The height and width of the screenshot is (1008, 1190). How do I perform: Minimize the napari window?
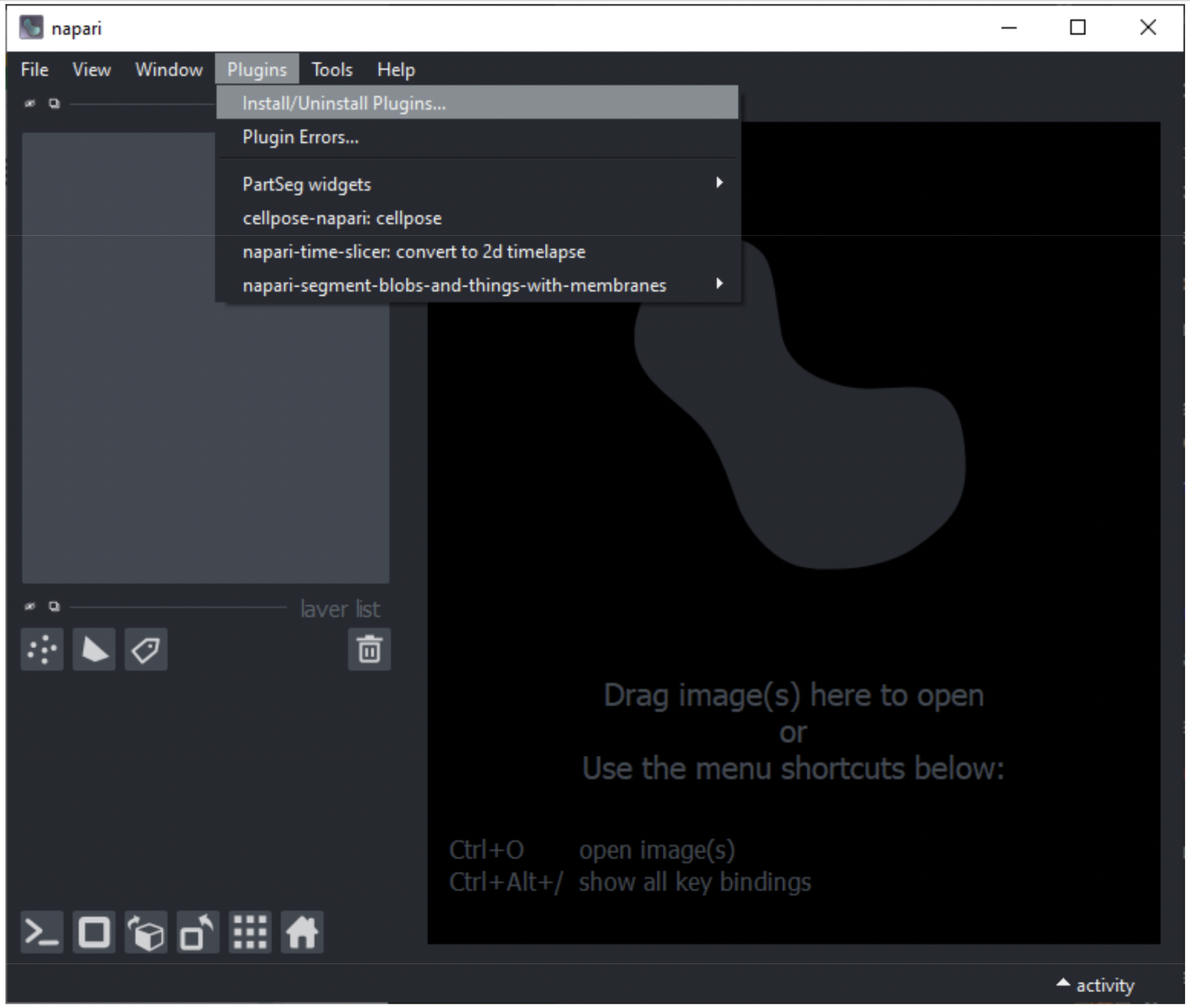click(1009, 27)
